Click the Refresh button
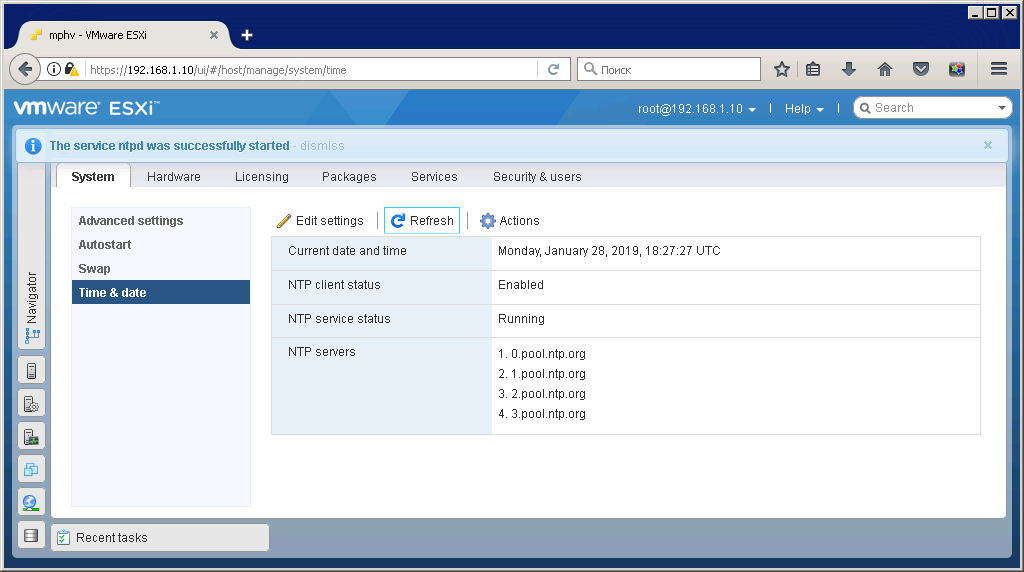 coord(422,221)
